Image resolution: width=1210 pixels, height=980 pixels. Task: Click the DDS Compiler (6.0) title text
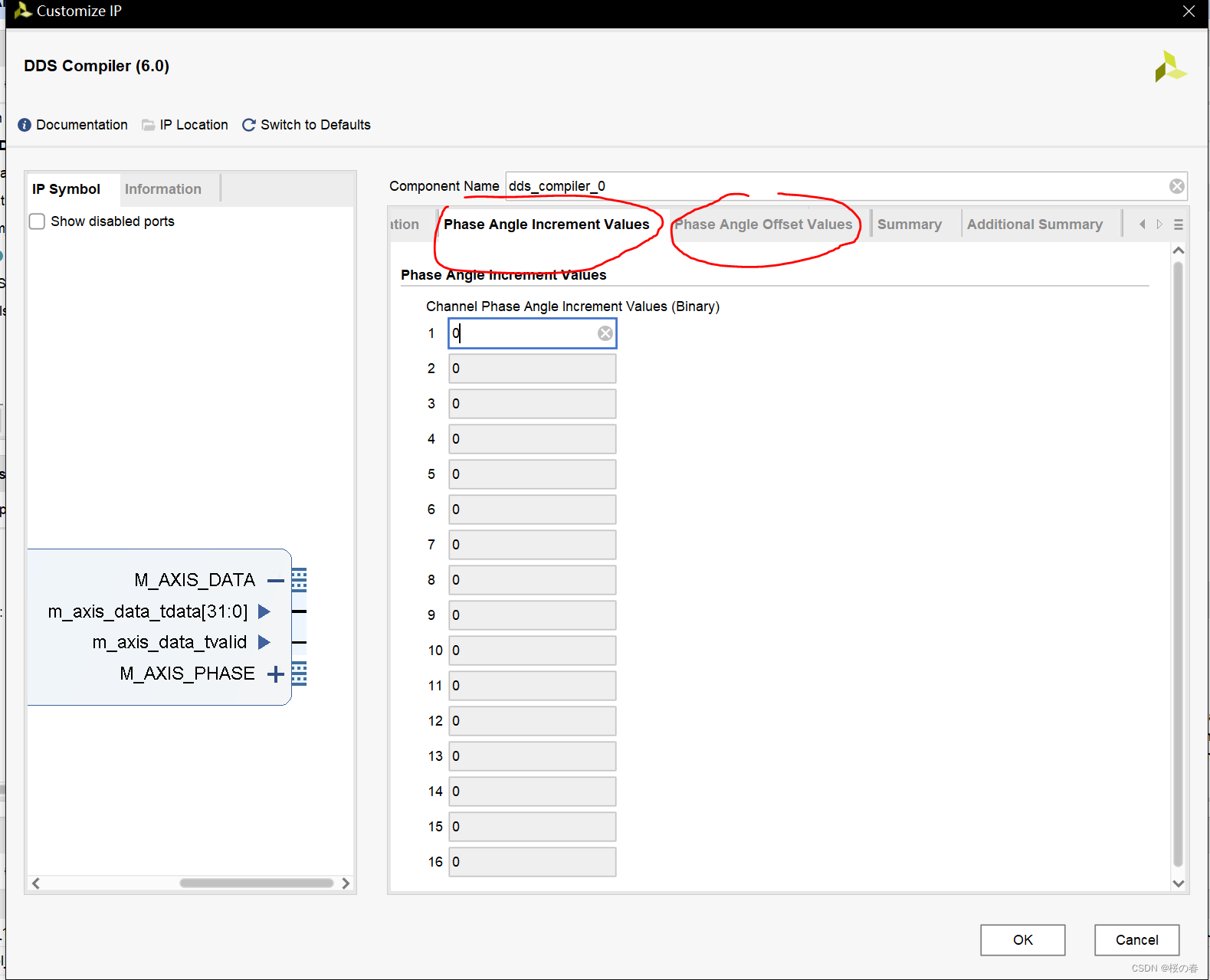coord(97,66)
